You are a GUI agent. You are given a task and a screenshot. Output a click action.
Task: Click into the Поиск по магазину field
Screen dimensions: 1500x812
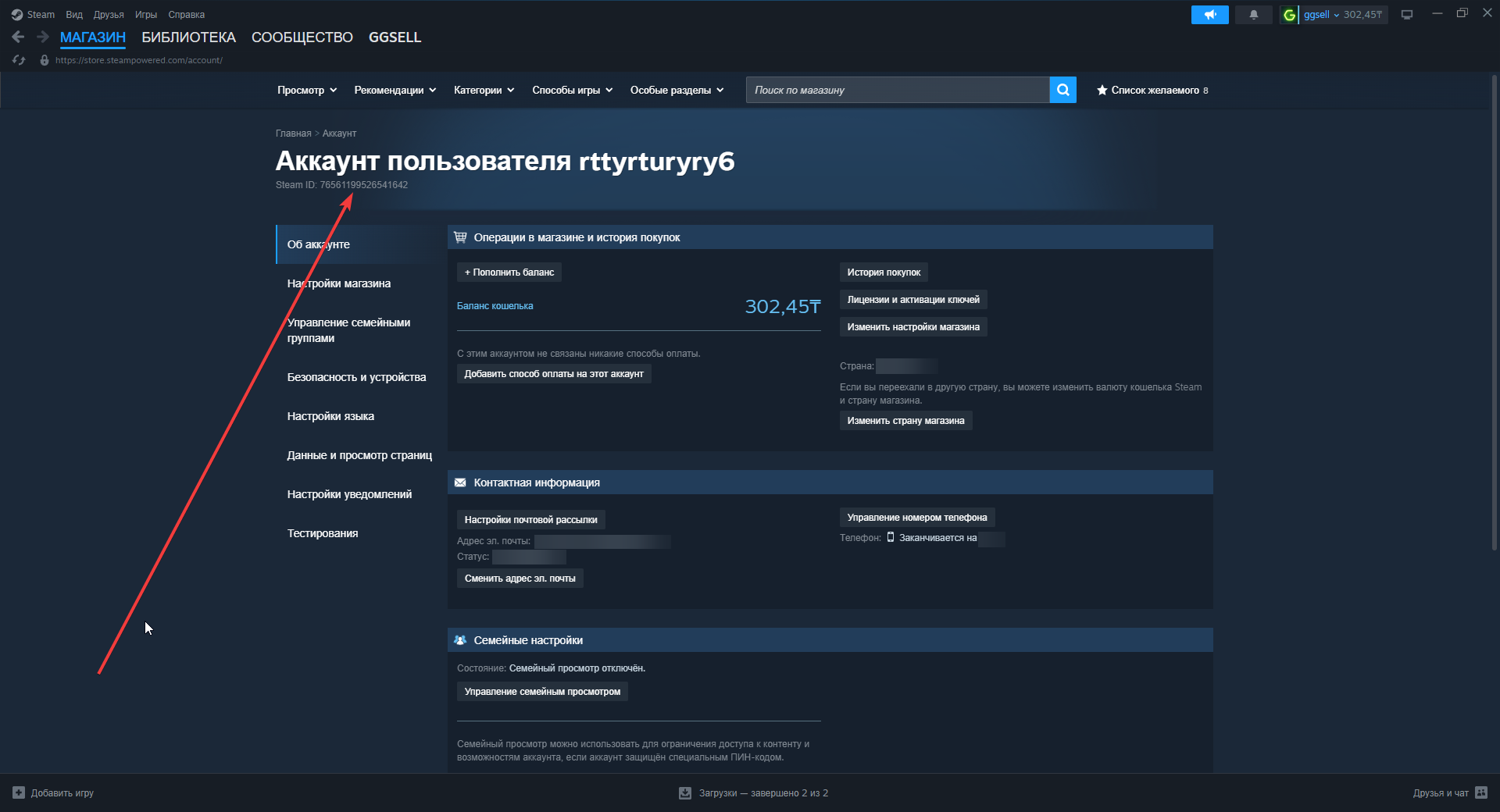(898, 90)
